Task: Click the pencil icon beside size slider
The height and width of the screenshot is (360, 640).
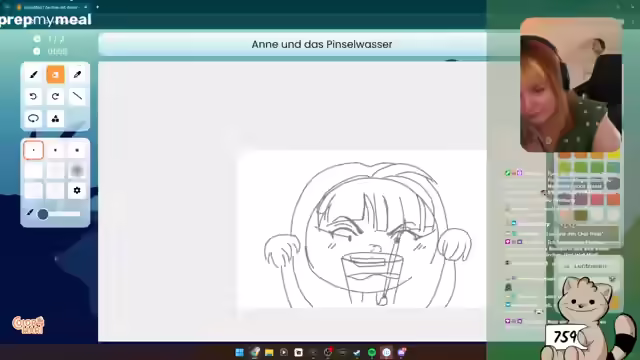Action: point(30,212)
